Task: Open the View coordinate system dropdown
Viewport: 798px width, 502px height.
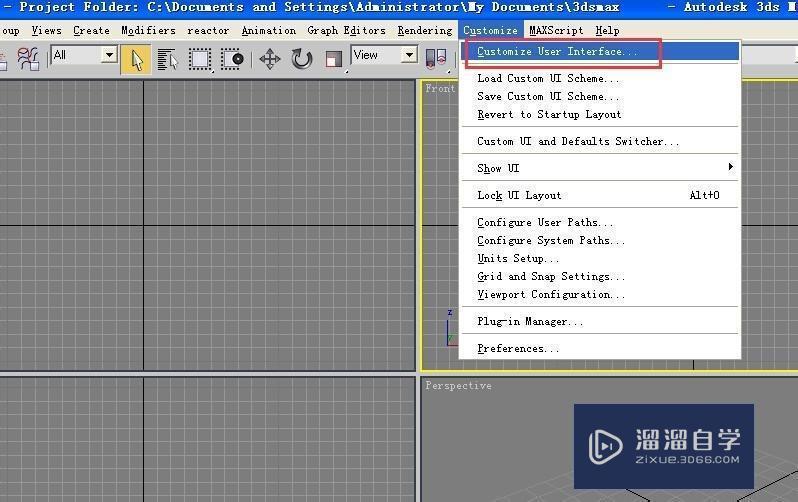Action: pos(409,55)
